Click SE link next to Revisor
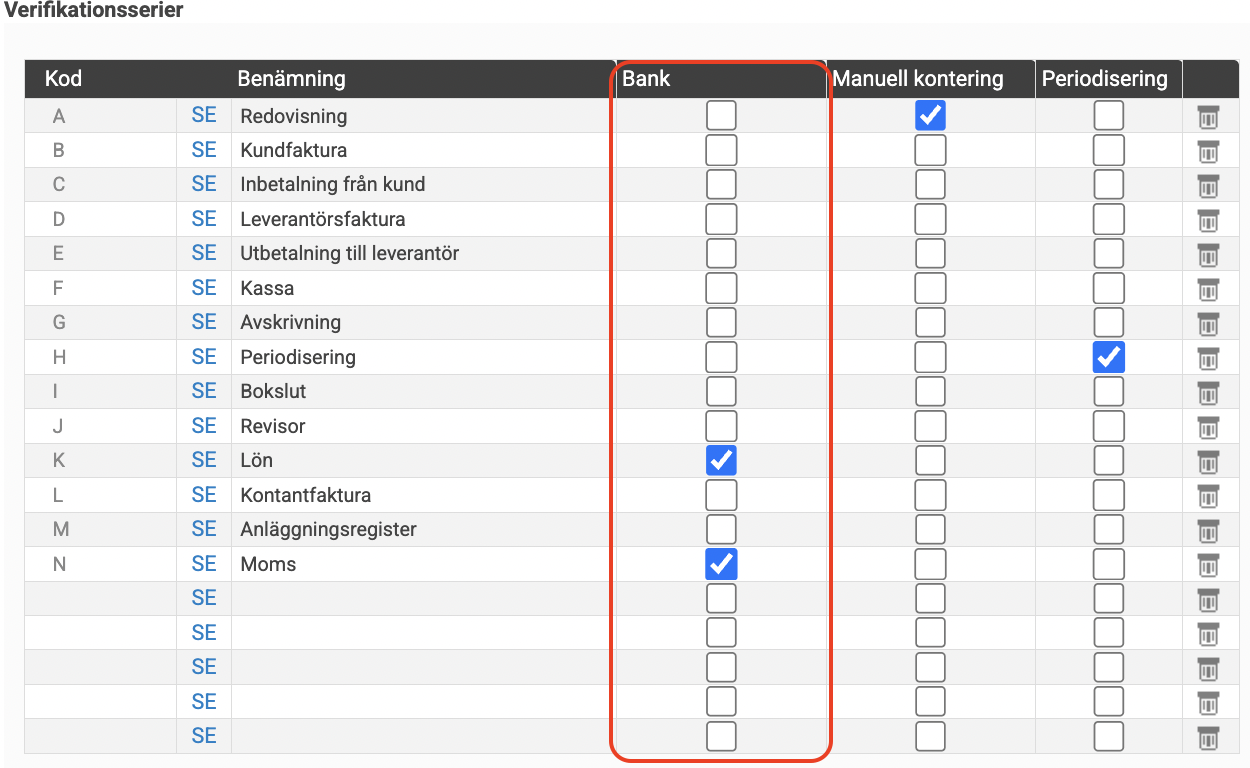Viewport: 1250px width, 768px height. click(204, 425)
